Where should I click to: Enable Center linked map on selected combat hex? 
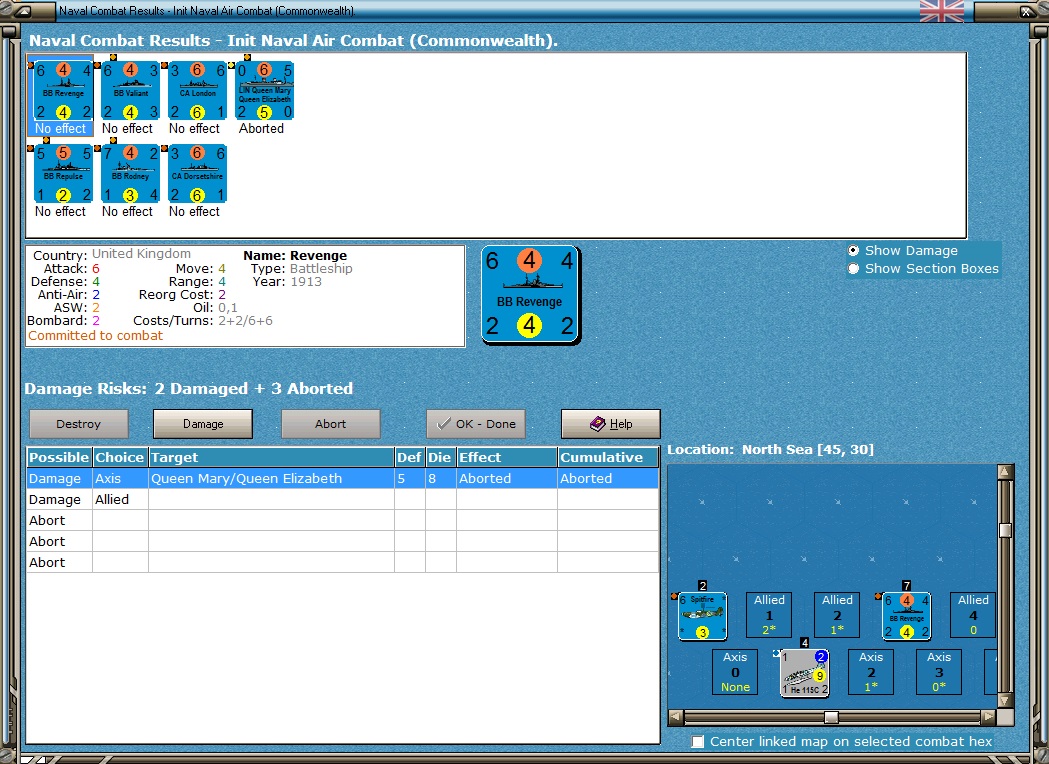tap(698, 741)
